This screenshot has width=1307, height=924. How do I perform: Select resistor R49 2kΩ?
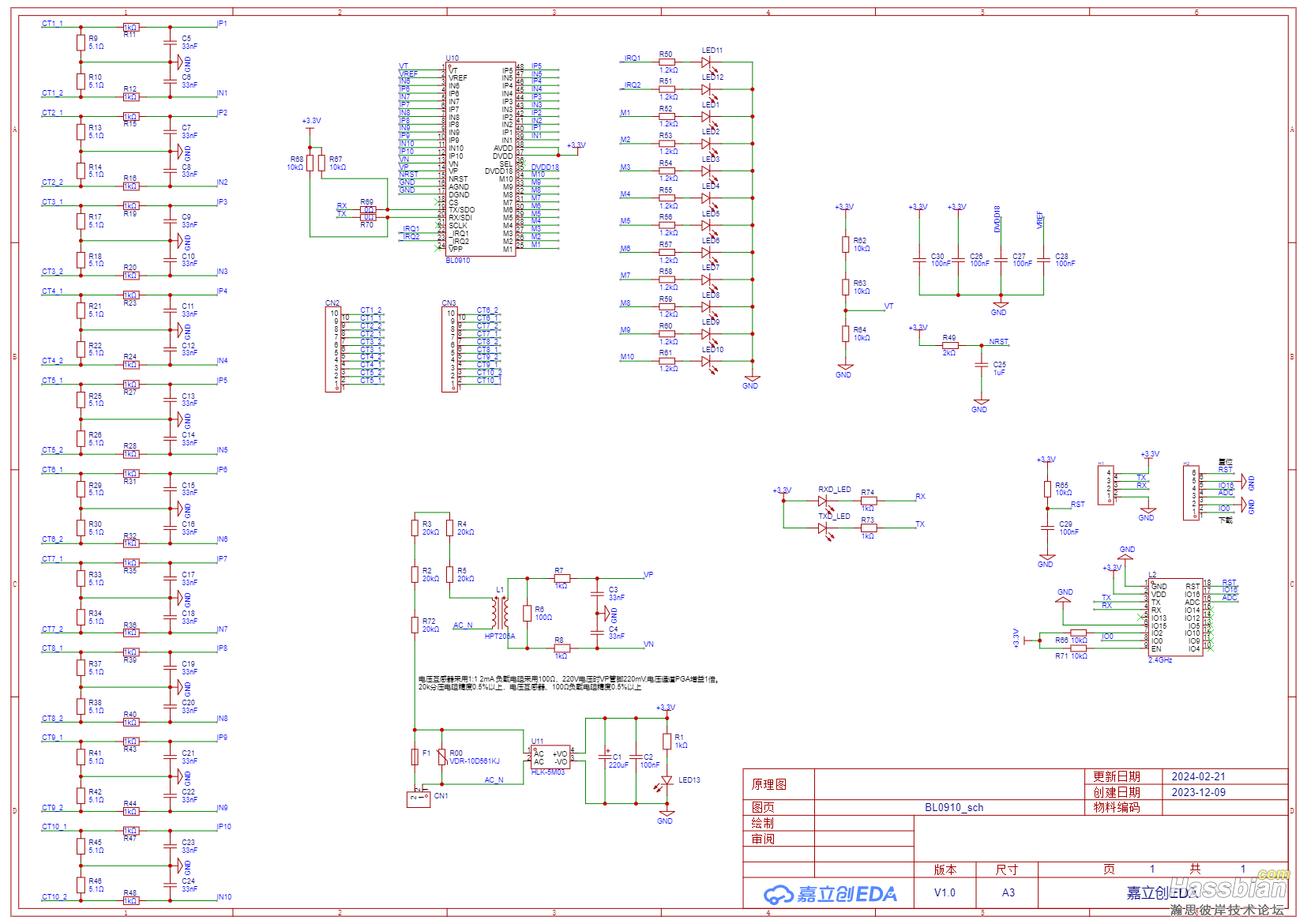(950, 346)
